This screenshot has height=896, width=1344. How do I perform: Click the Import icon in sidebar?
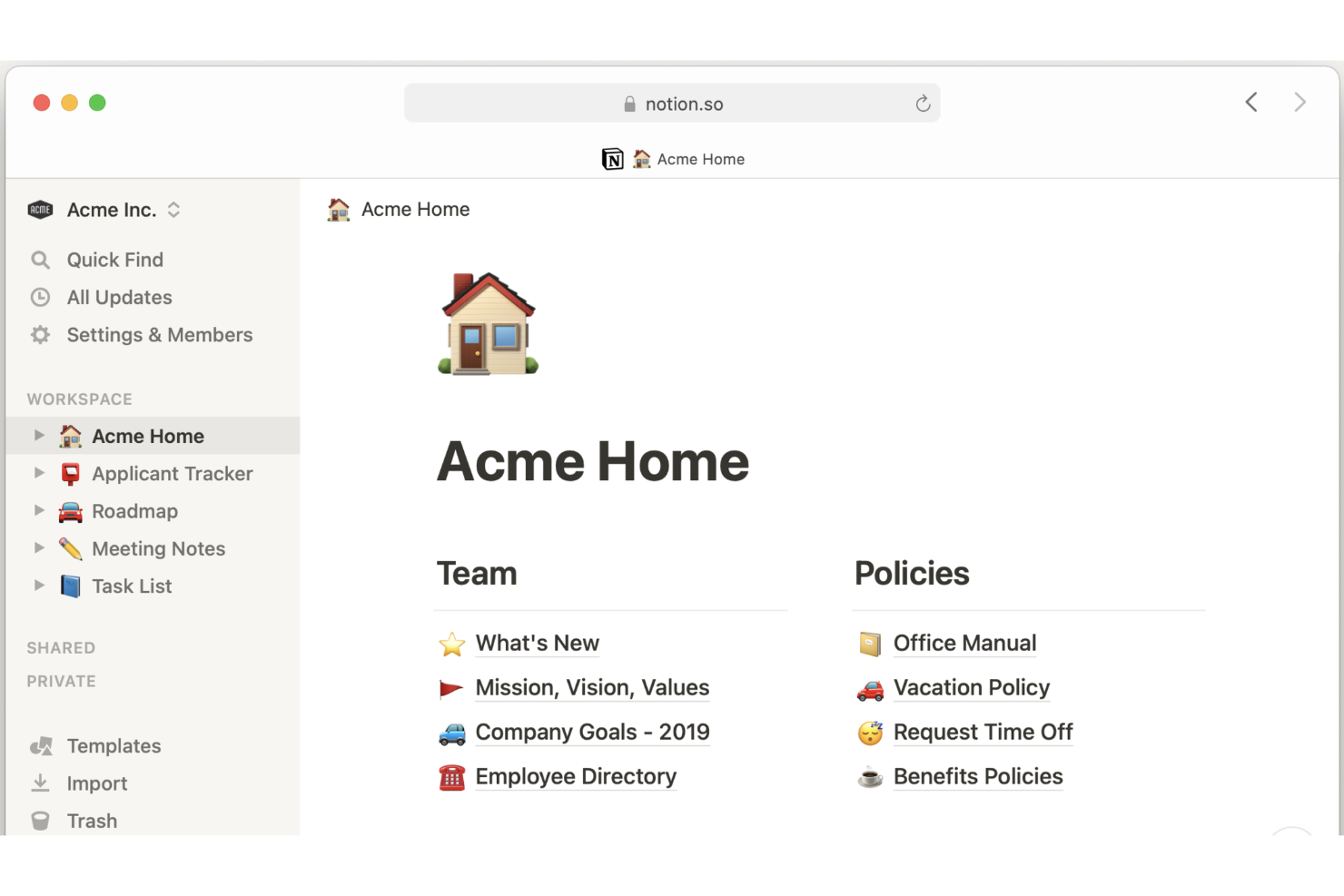[41, 783]
